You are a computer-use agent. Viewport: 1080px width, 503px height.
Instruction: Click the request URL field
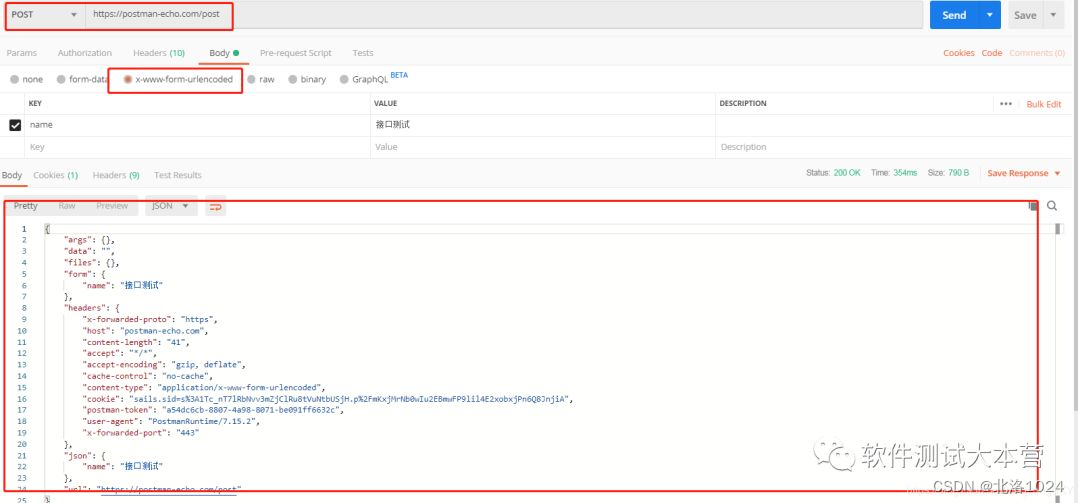point(503,14)
